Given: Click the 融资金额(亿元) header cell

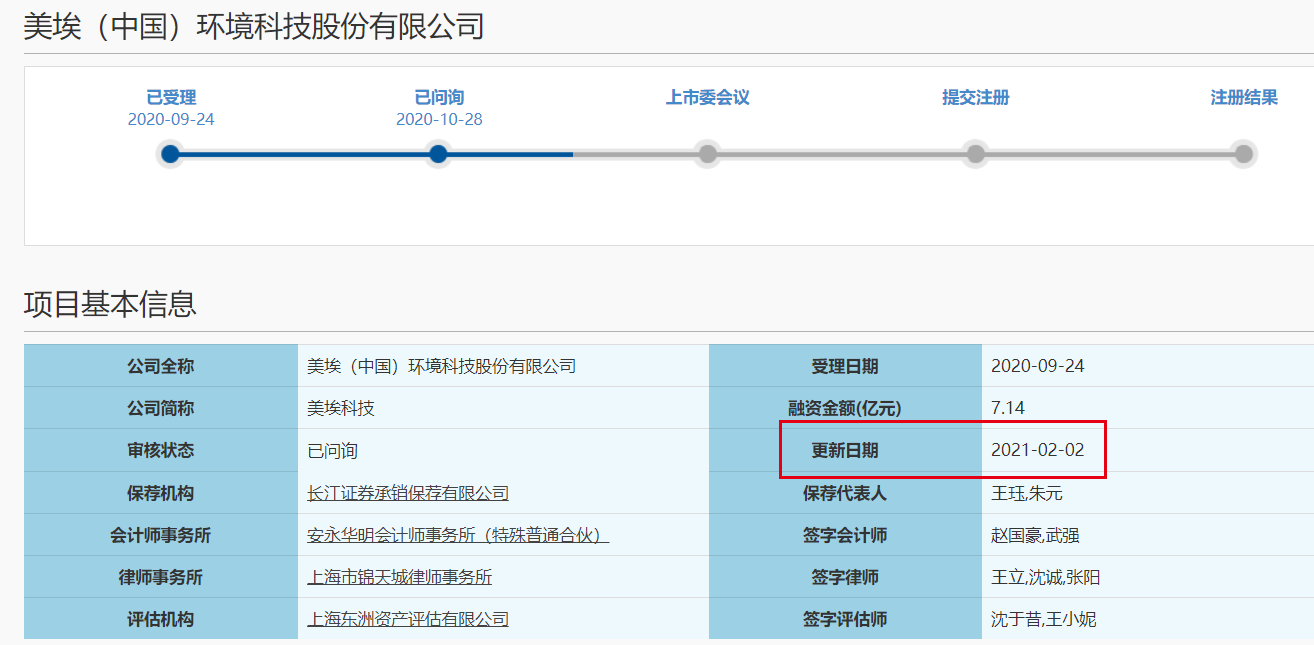Looking at the screenshot, I should point(845,408).
